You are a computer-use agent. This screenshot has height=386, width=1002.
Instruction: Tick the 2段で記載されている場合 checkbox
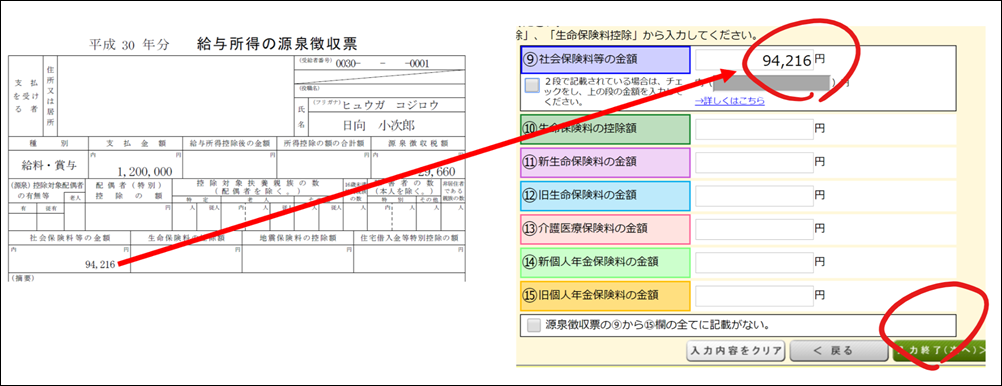pyautogui.click(x=532, y=86)
